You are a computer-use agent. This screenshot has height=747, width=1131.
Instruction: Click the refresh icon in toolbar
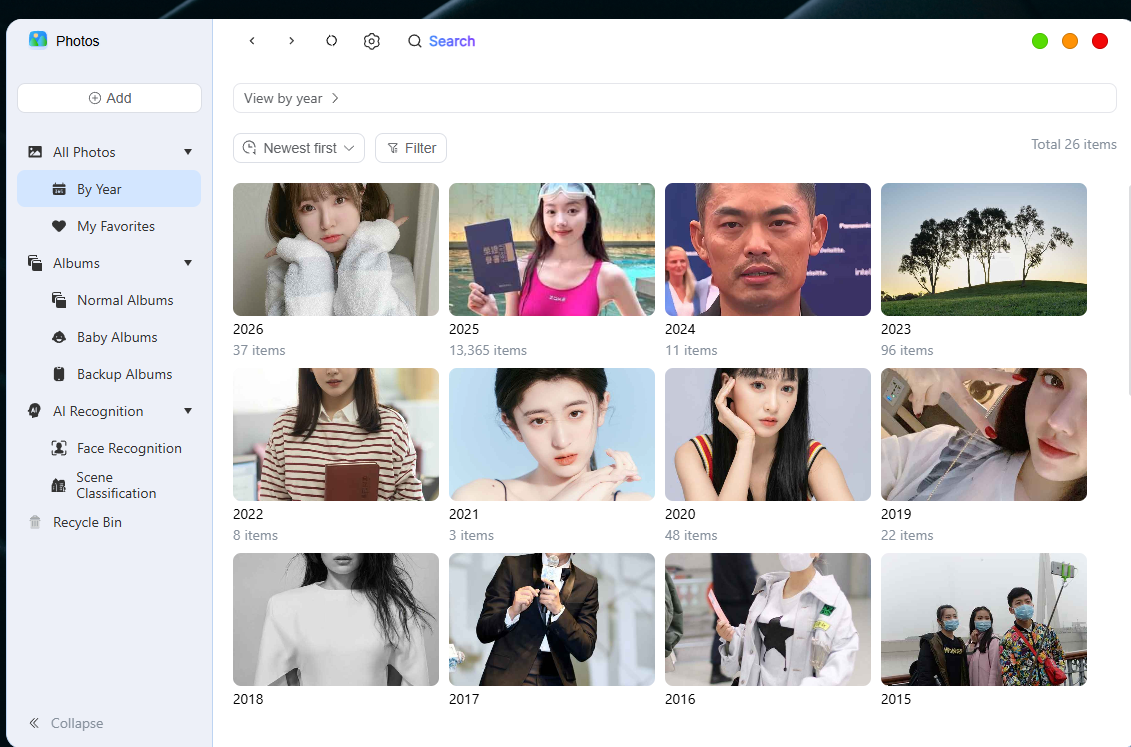(x=331, y=41)
